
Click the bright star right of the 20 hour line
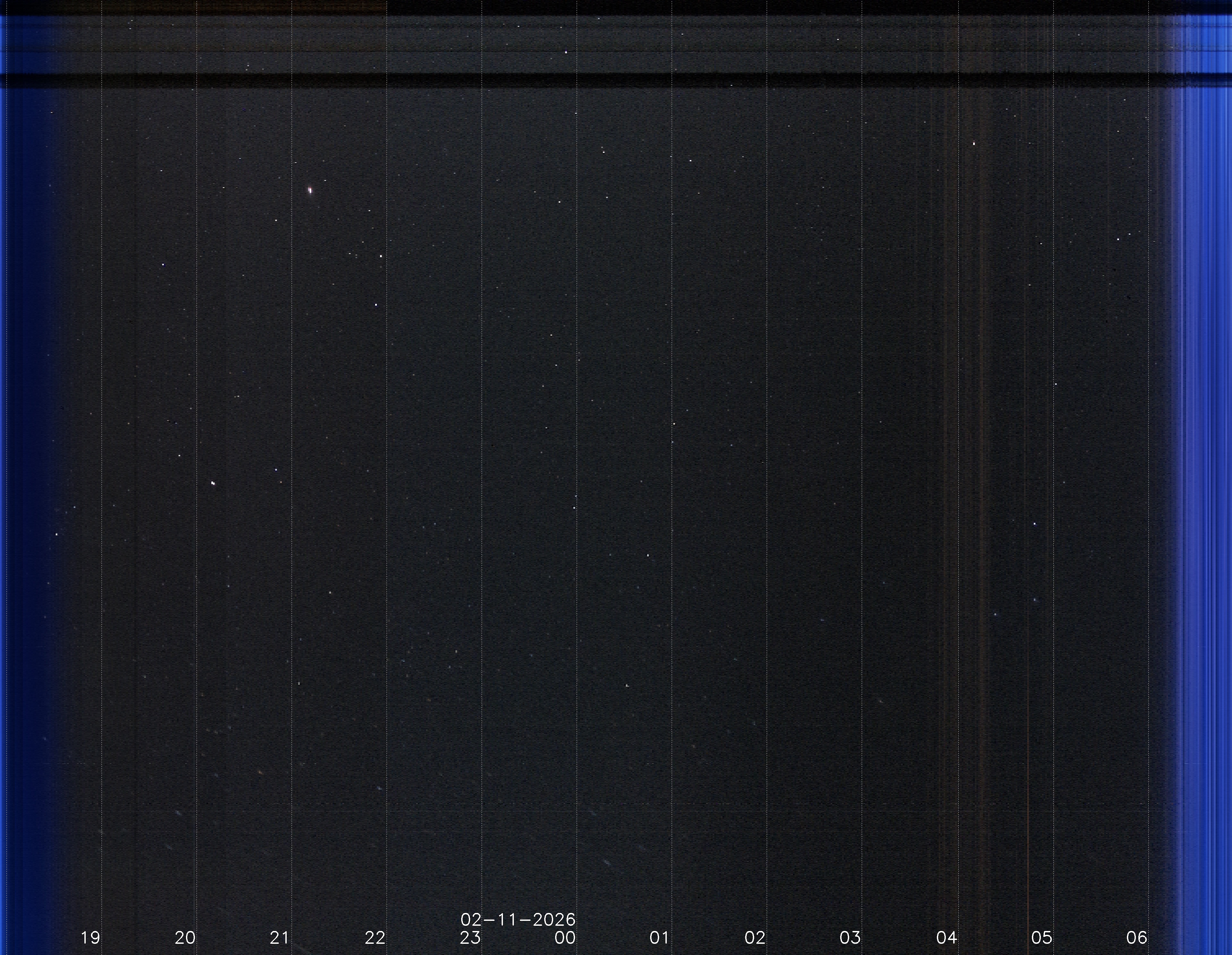213,483
